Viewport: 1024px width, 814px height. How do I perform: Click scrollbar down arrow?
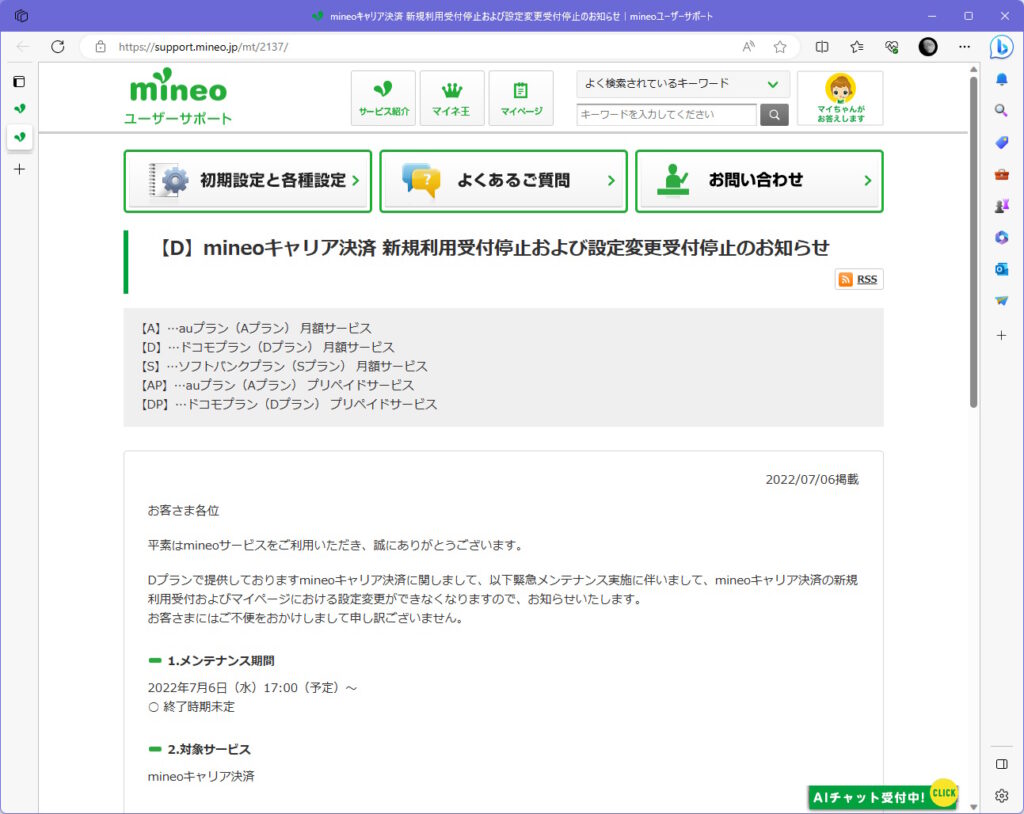[973, 807]
